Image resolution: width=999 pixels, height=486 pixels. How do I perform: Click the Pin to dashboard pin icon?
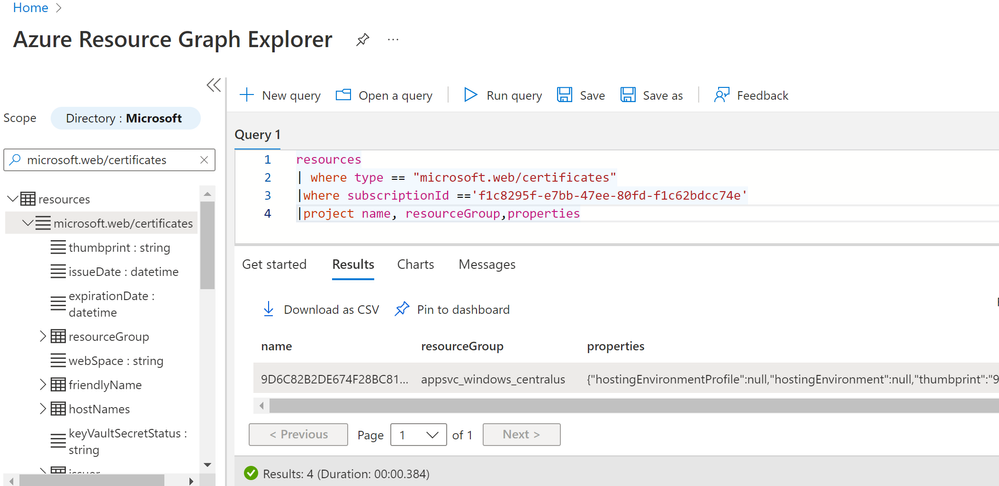coord(402,310)
